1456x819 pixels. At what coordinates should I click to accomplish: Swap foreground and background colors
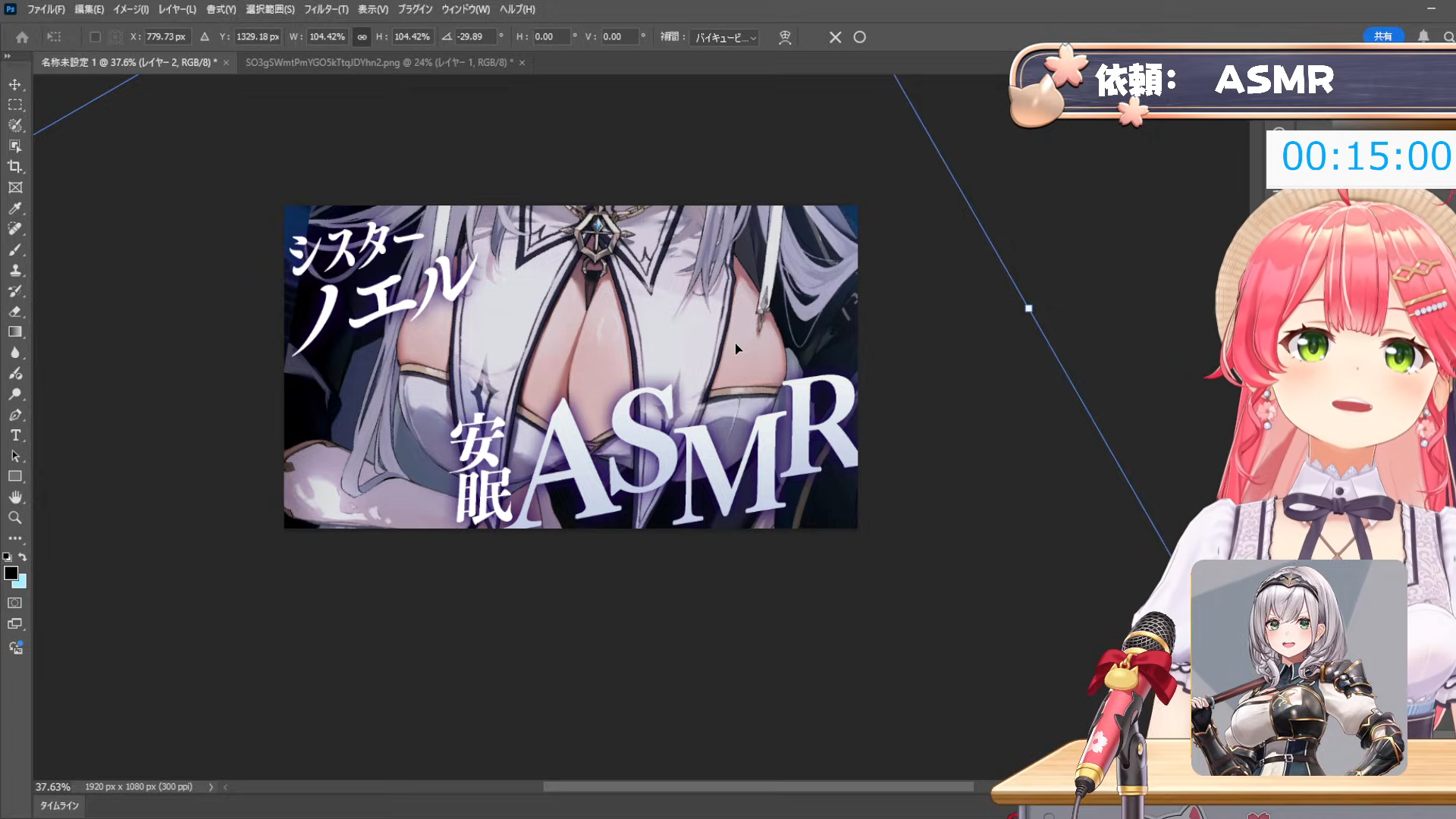click(x=23, y=557)
